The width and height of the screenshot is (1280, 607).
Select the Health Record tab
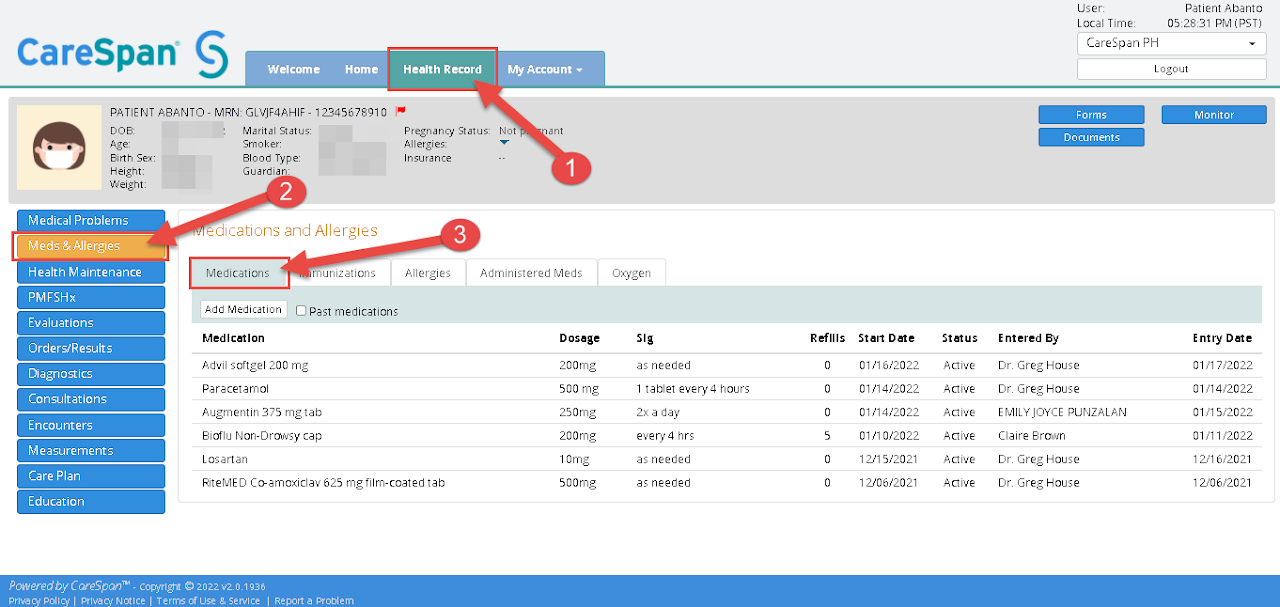(x=442, y=69)
